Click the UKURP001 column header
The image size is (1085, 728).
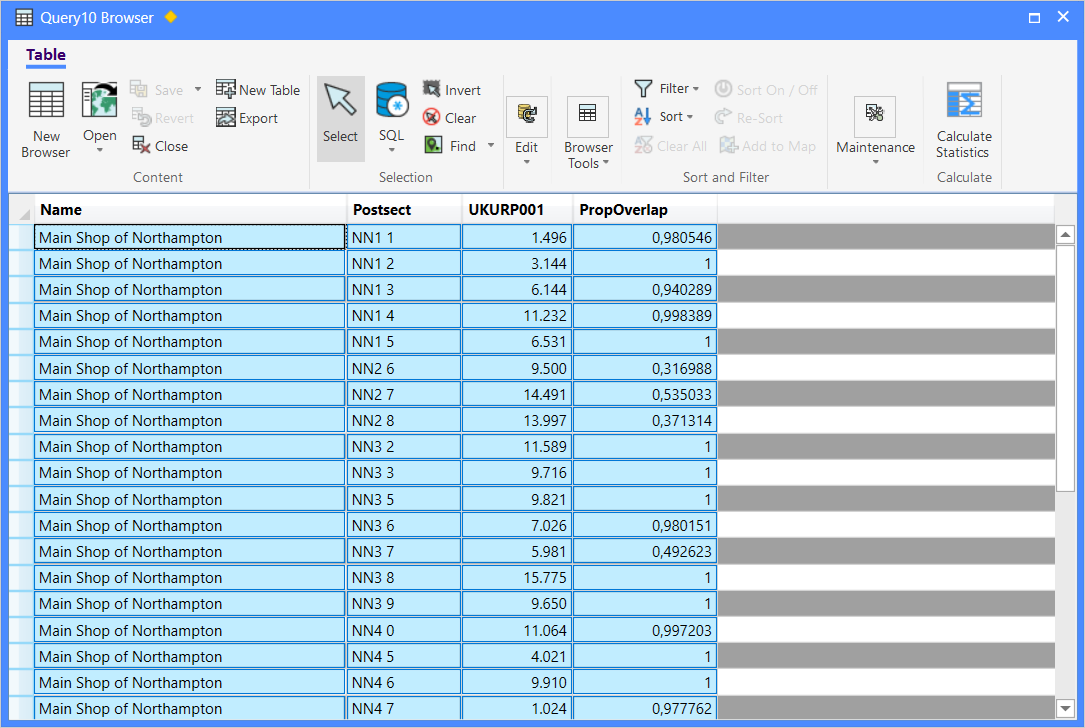click(518, 210)
